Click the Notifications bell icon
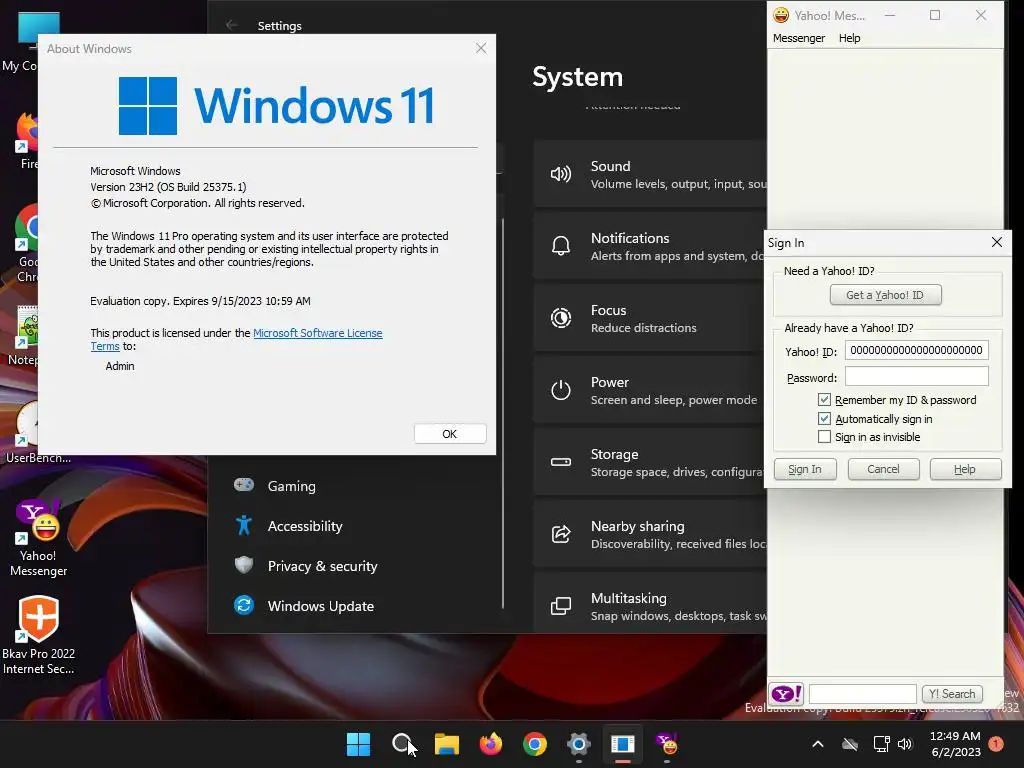This screenshot has height=768, width=1024. coord(560,246)
